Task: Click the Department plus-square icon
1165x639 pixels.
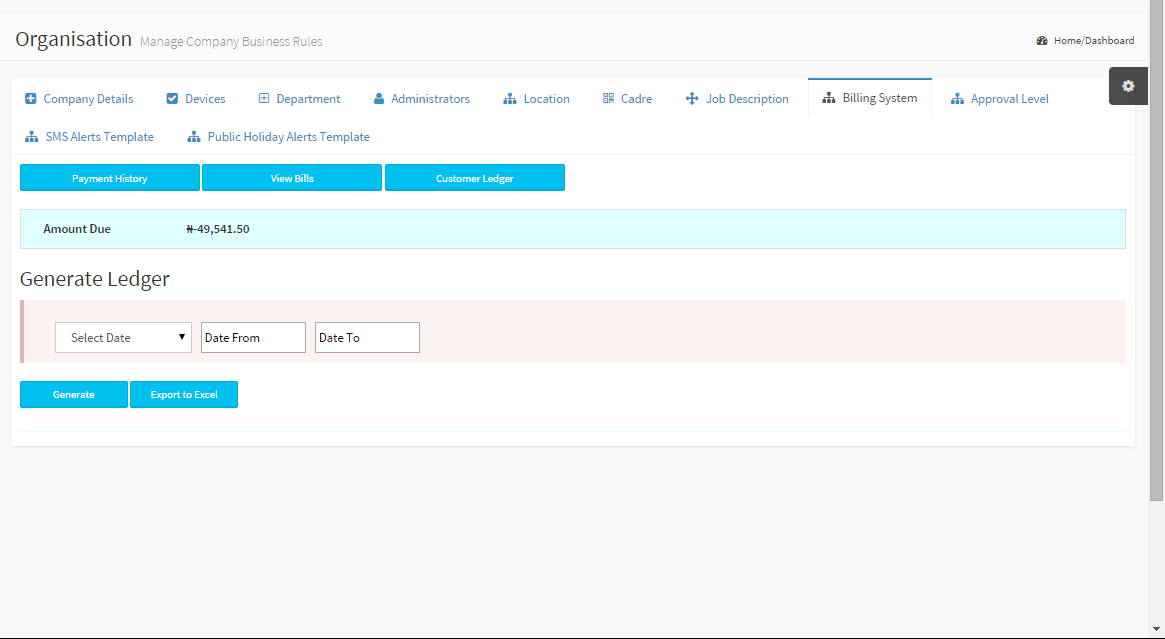Action: (264, 99)
